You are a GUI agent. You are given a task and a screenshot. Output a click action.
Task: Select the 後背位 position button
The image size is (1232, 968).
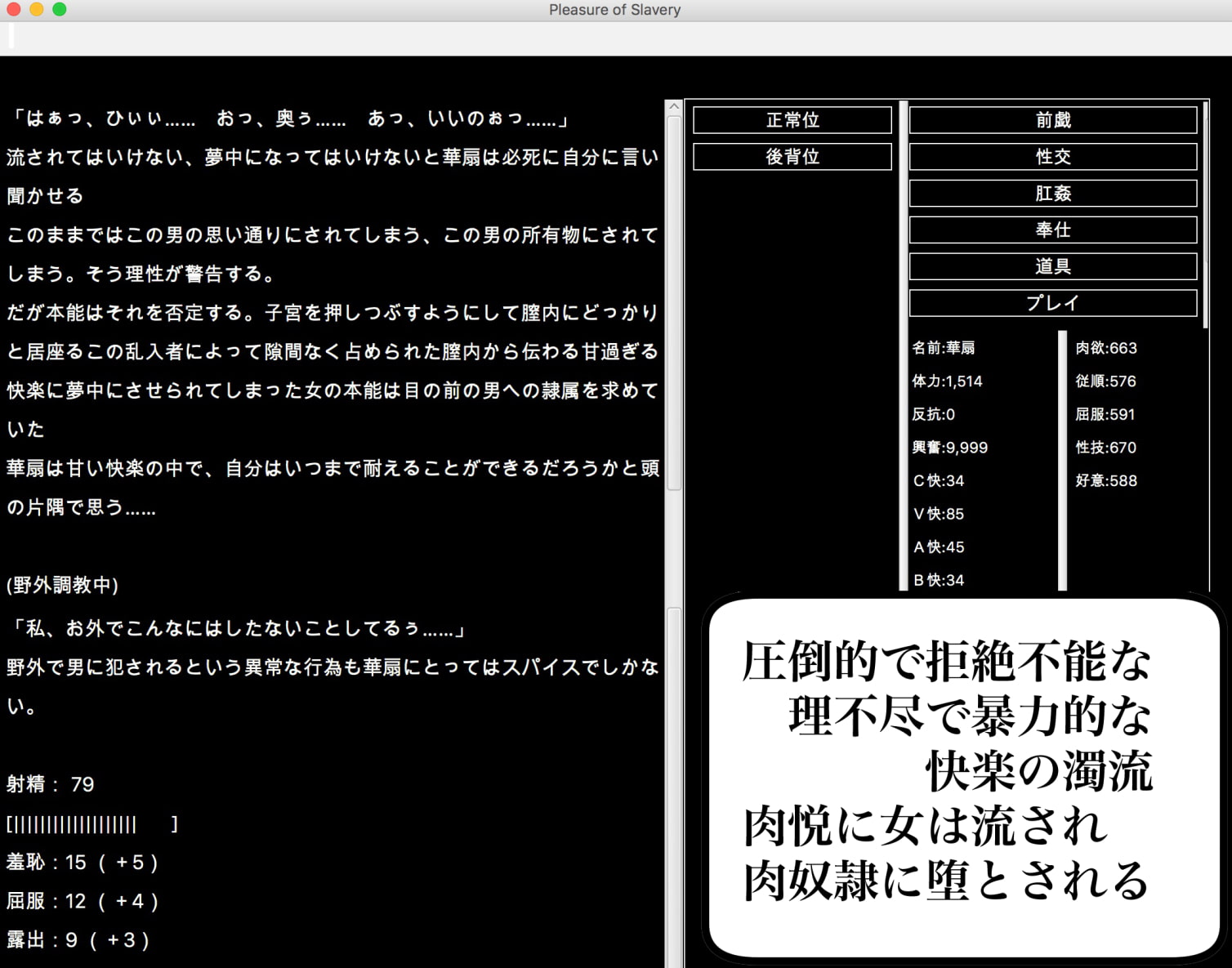[791, 157]
